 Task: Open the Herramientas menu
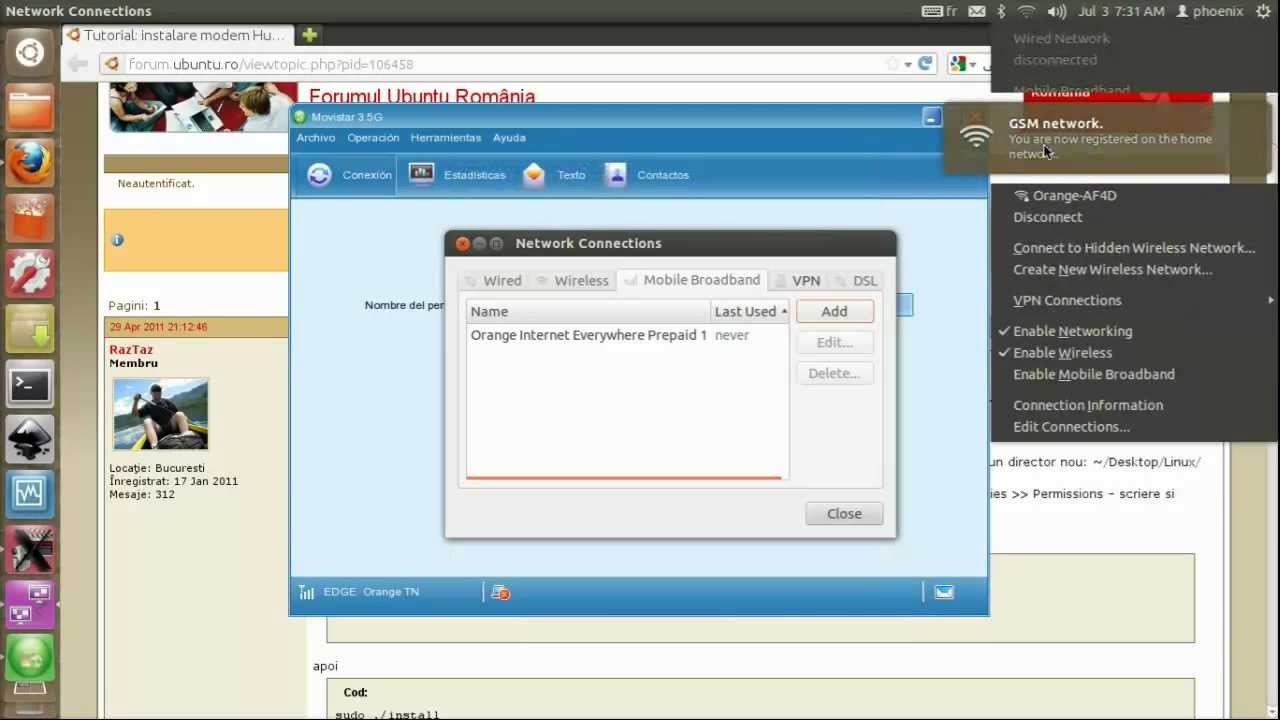point(446,138)
